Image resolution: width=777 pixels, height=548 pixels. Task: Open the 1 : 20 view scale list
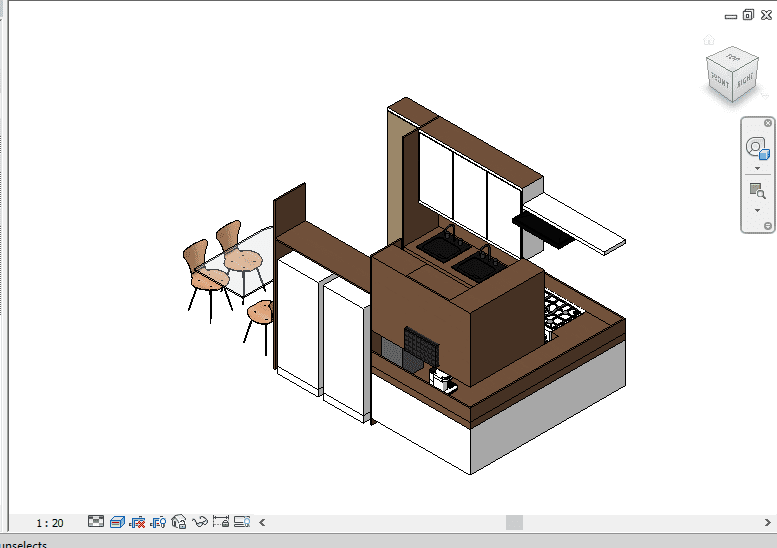[50, 523]
